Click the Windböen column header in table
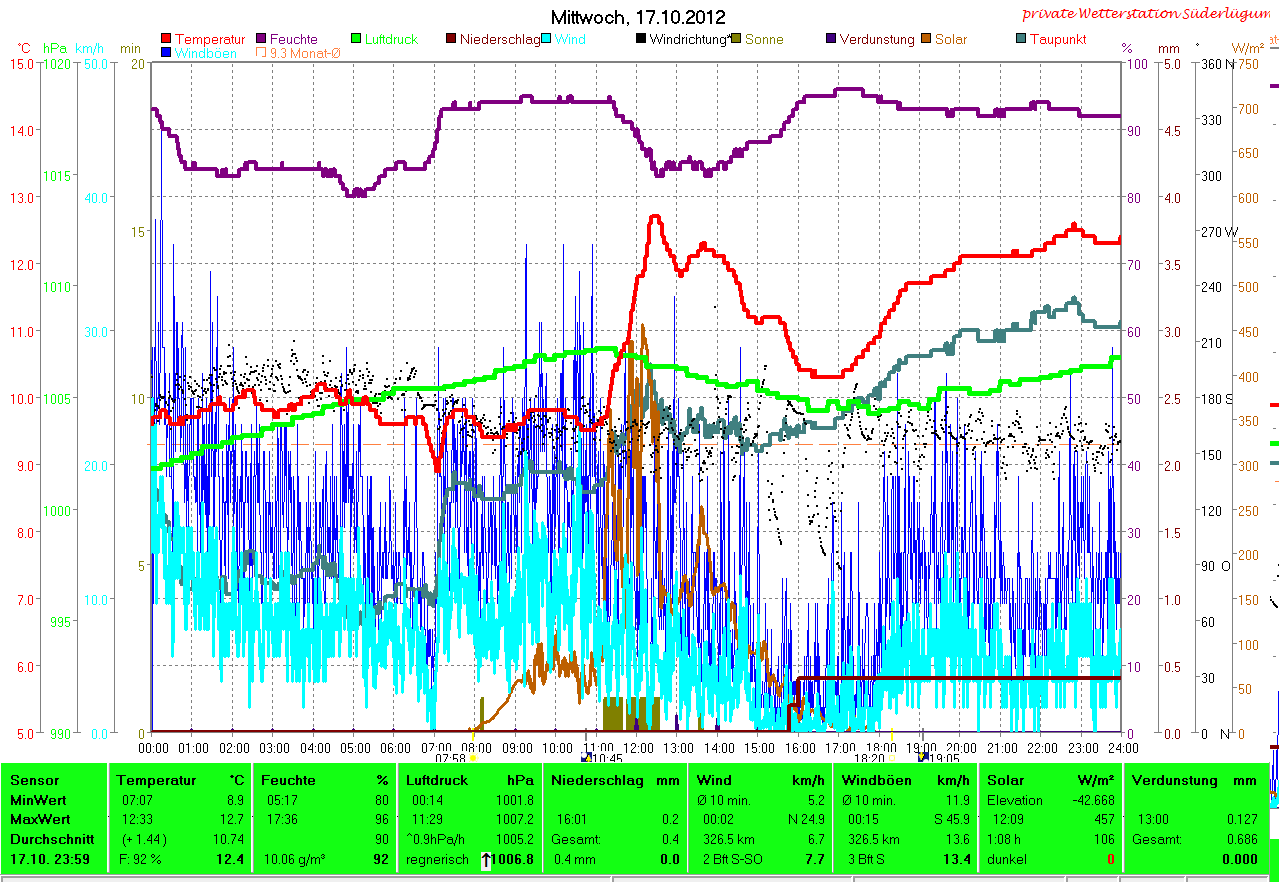The width and height of the screenshot is (1280, 882). [874, 780]
